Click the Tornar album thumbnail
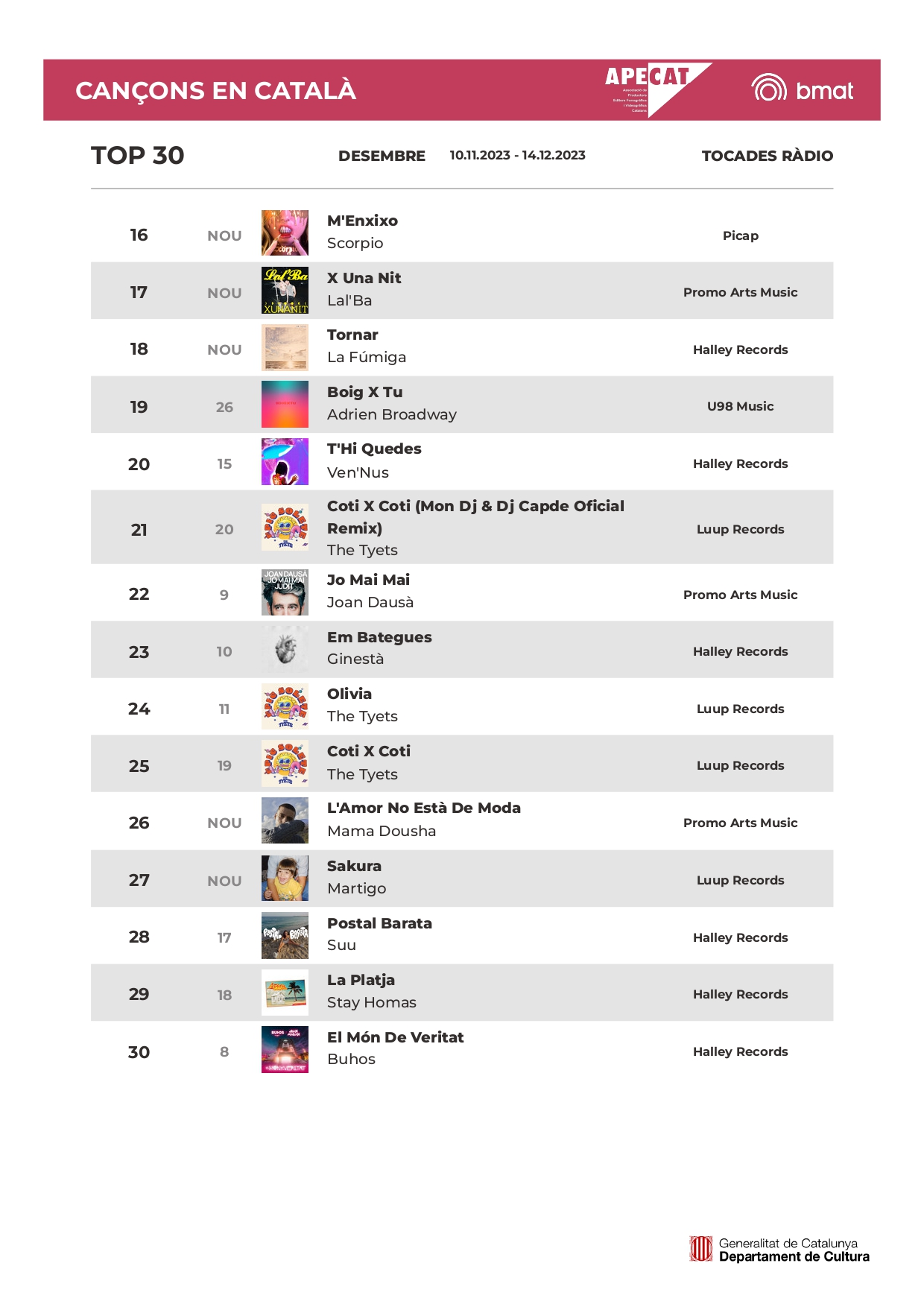This screenshot has height=1307, width=924. [x=285, y=348]
